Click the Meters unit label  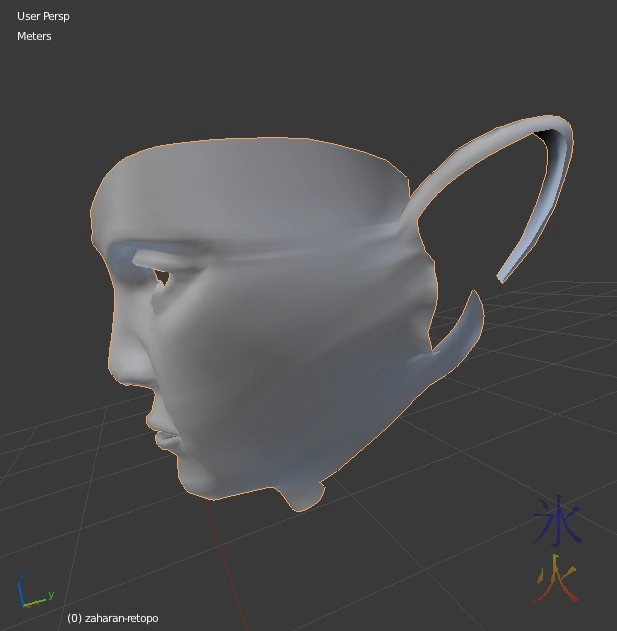click(34, 36)
